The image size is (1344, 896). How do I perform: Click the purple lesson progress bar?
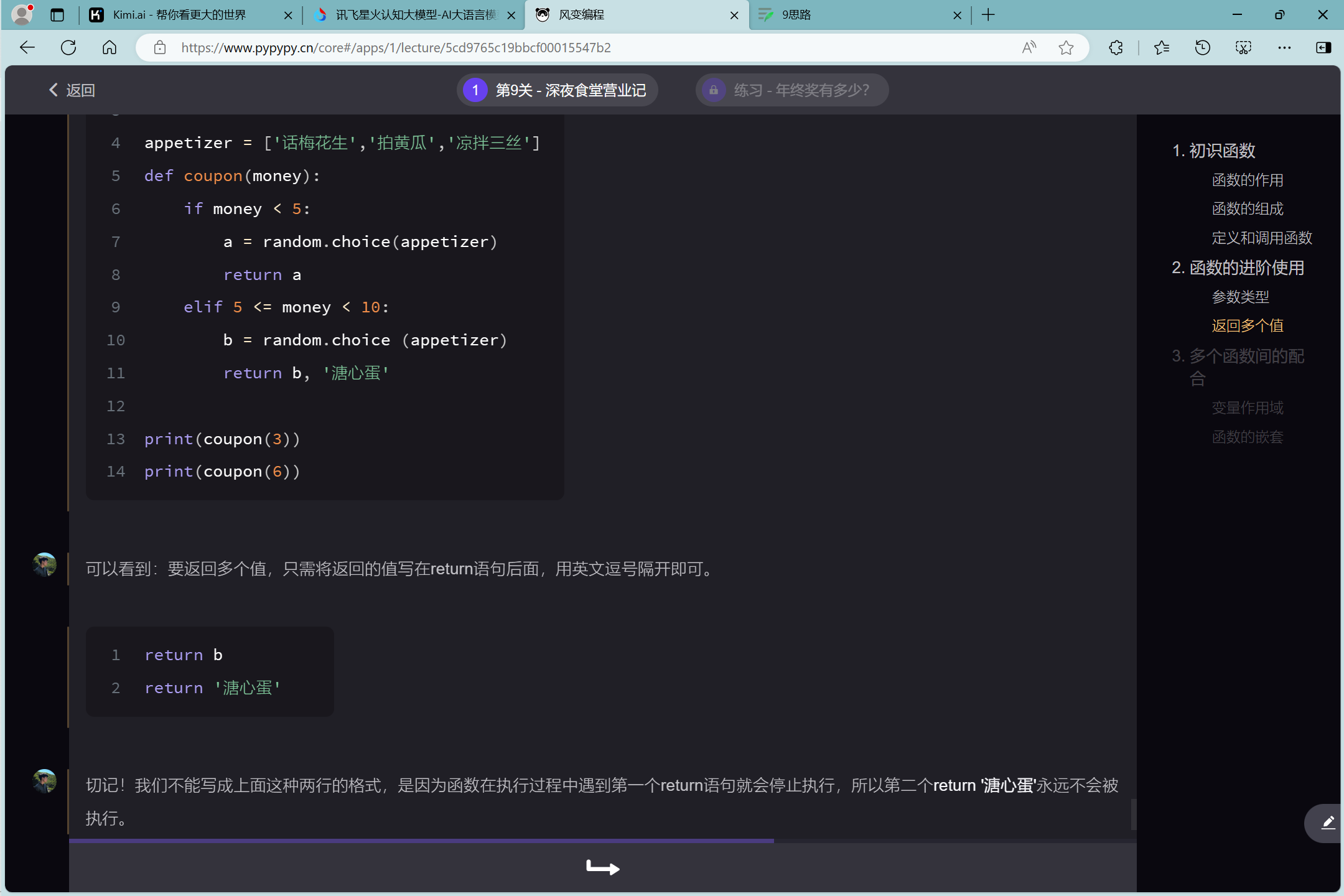[421, 841]
